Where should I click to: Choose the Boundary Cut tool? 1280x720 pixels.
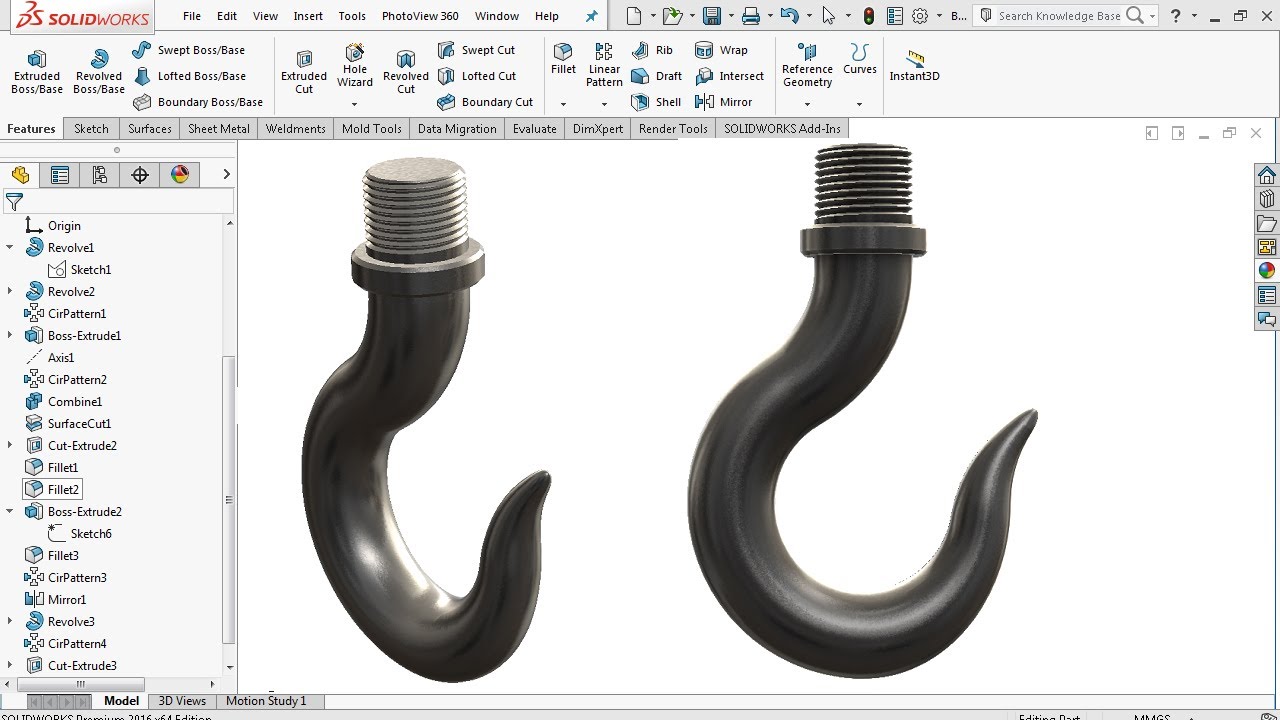pos(486,102)
